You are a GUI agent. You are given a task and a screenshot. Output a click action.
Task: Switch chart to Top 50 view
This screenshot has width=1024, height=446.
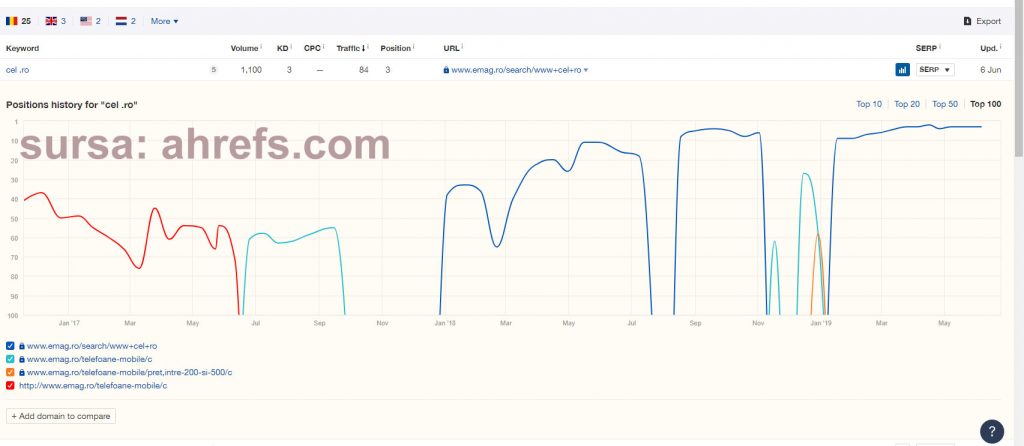[945, 104]
